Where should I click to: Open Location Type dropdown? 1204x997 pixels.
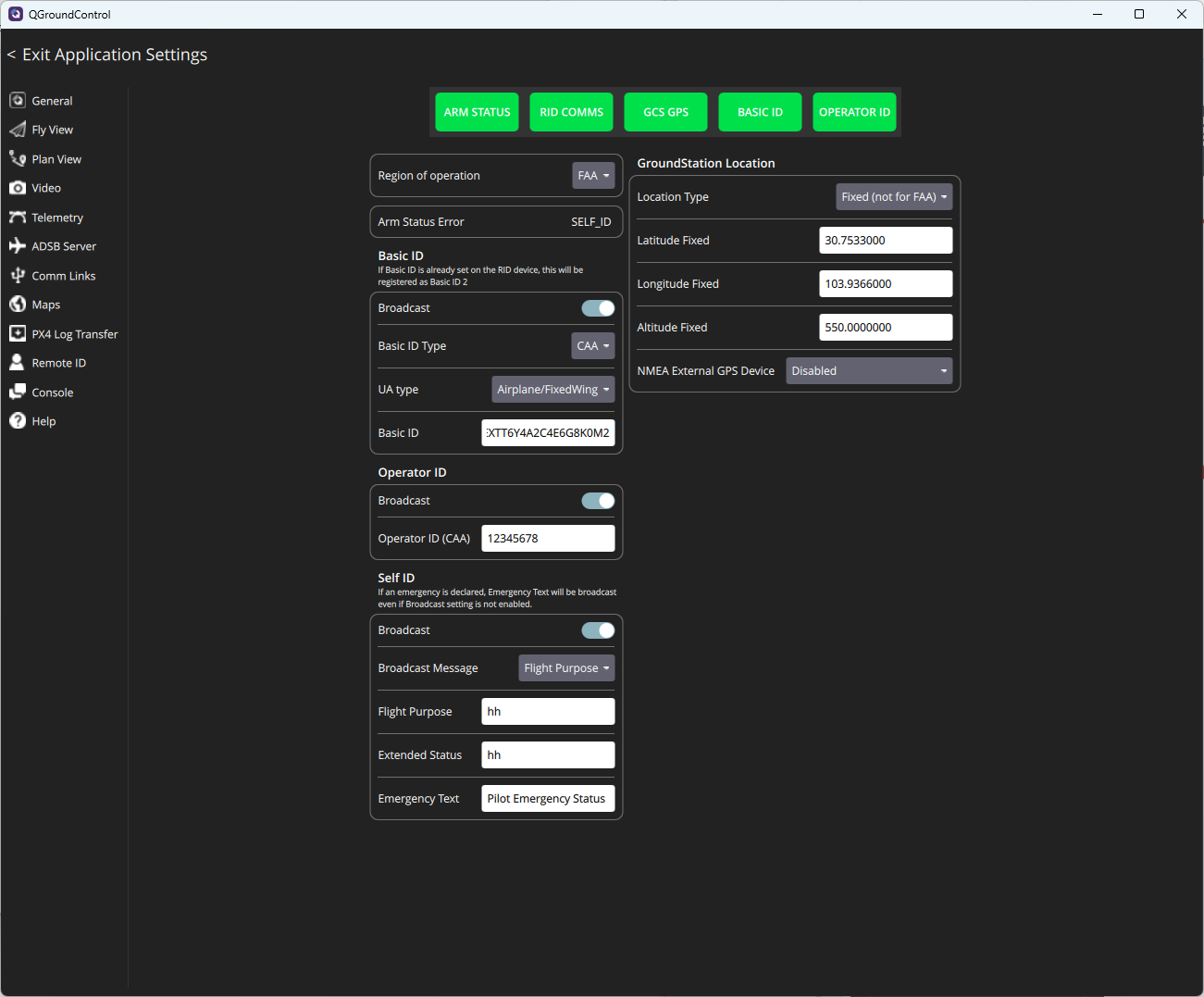tap(894, 197)
